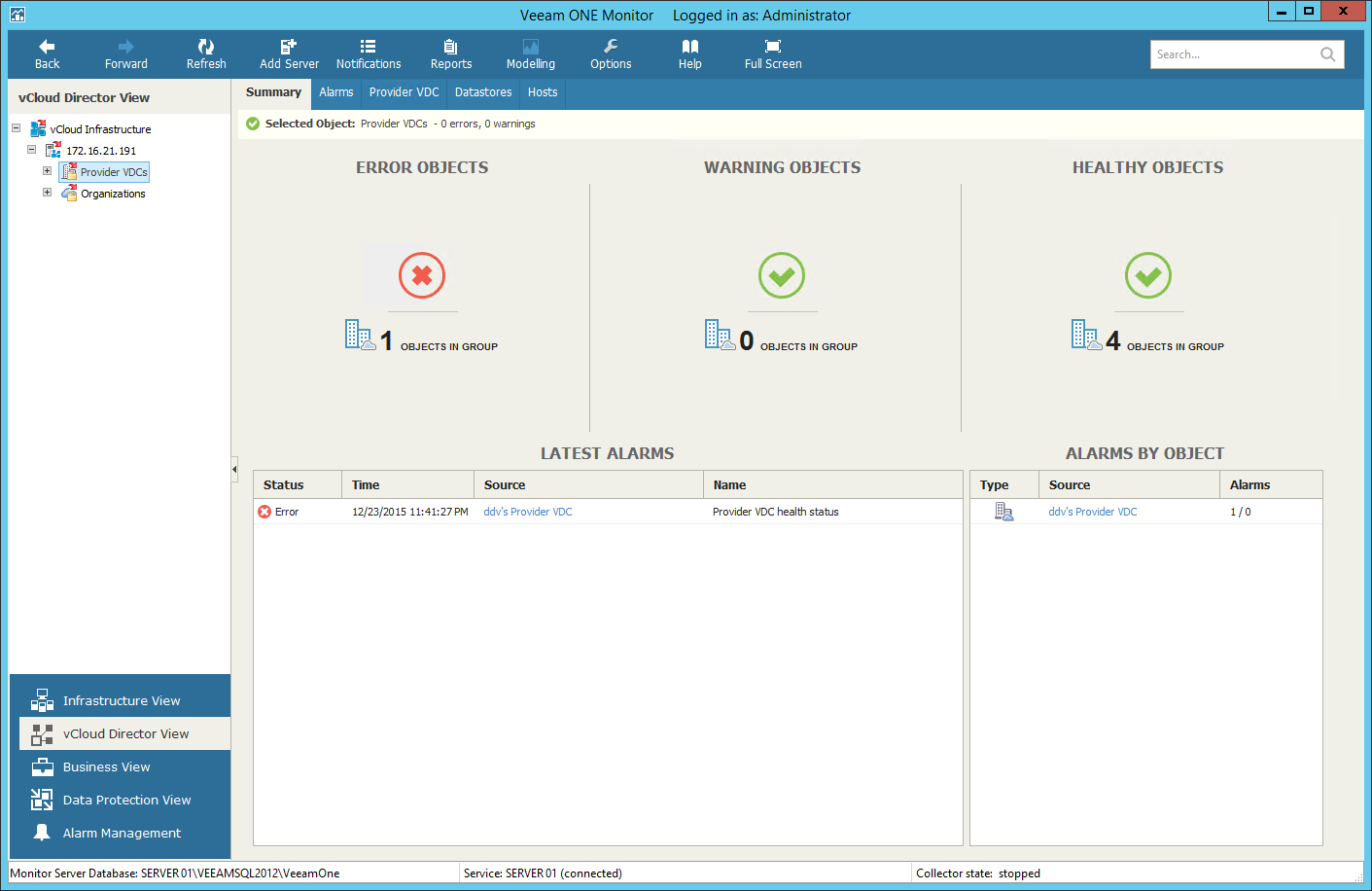Select Organizations in the tree
Screen dimensions: 1372x891
113,194
